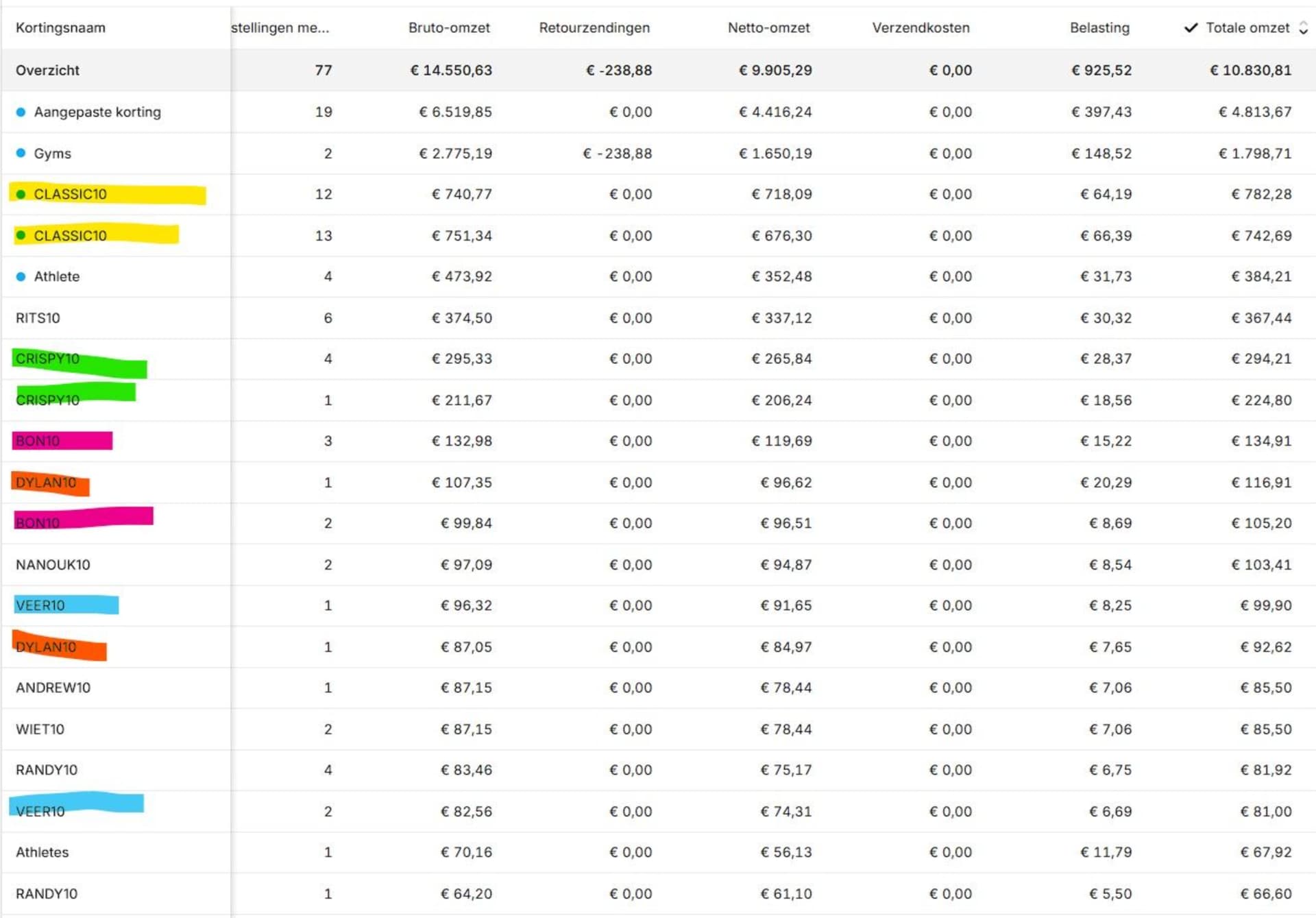Screen dimensions: 1316x918
Task: Click the Verzendkosten column header
Action: pos(921,27)
